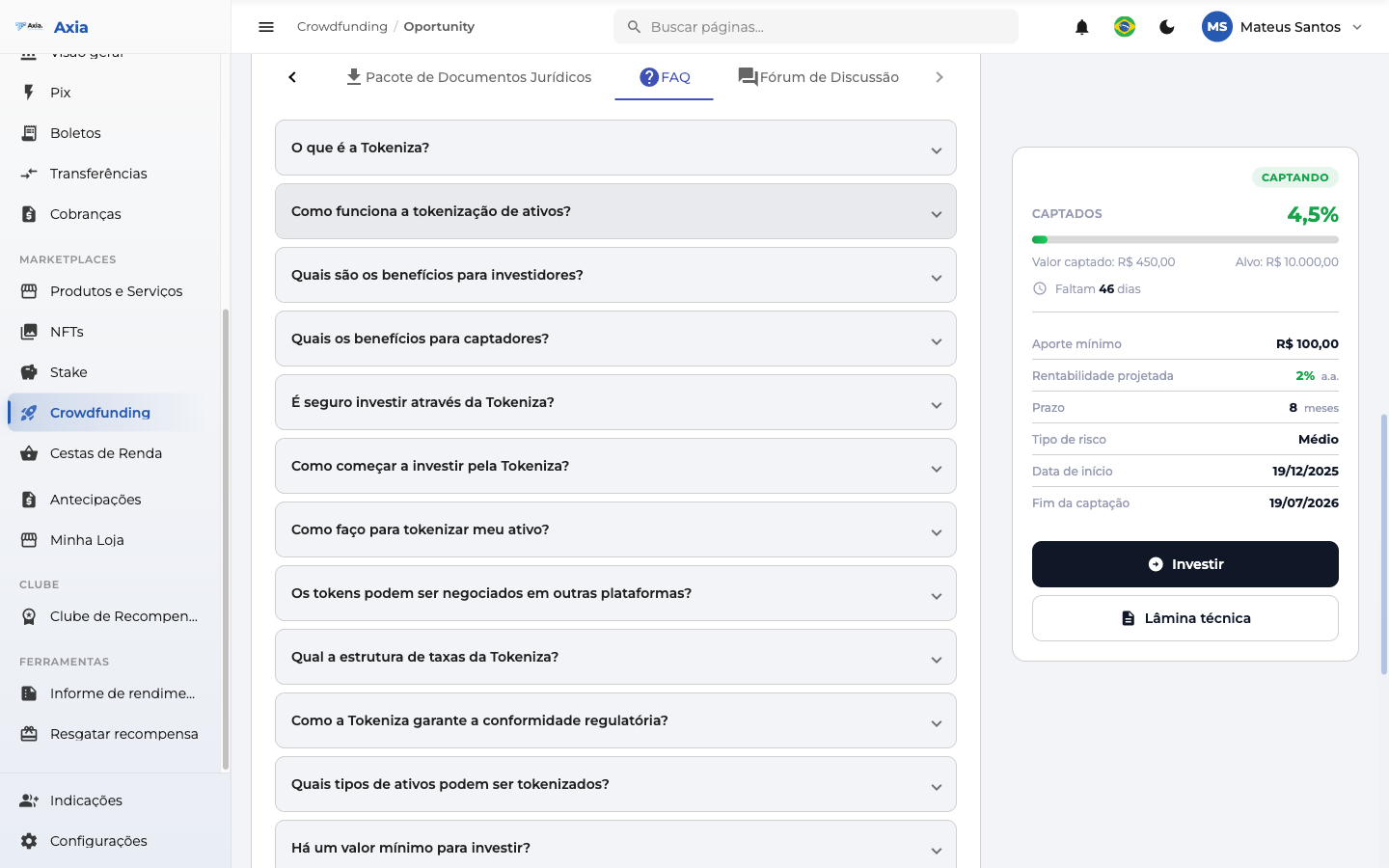Viewport: 1389px width, 868px height.
Task: Expand 'Como funciona a tokenização de ativos?'
Action: pos(615,211)
